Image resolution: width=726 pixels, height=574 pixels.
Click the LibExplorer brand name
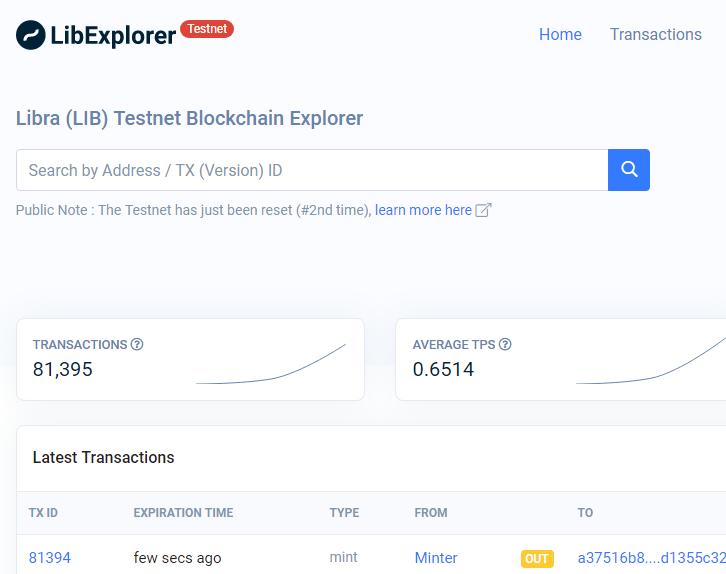tap(113, 36)
